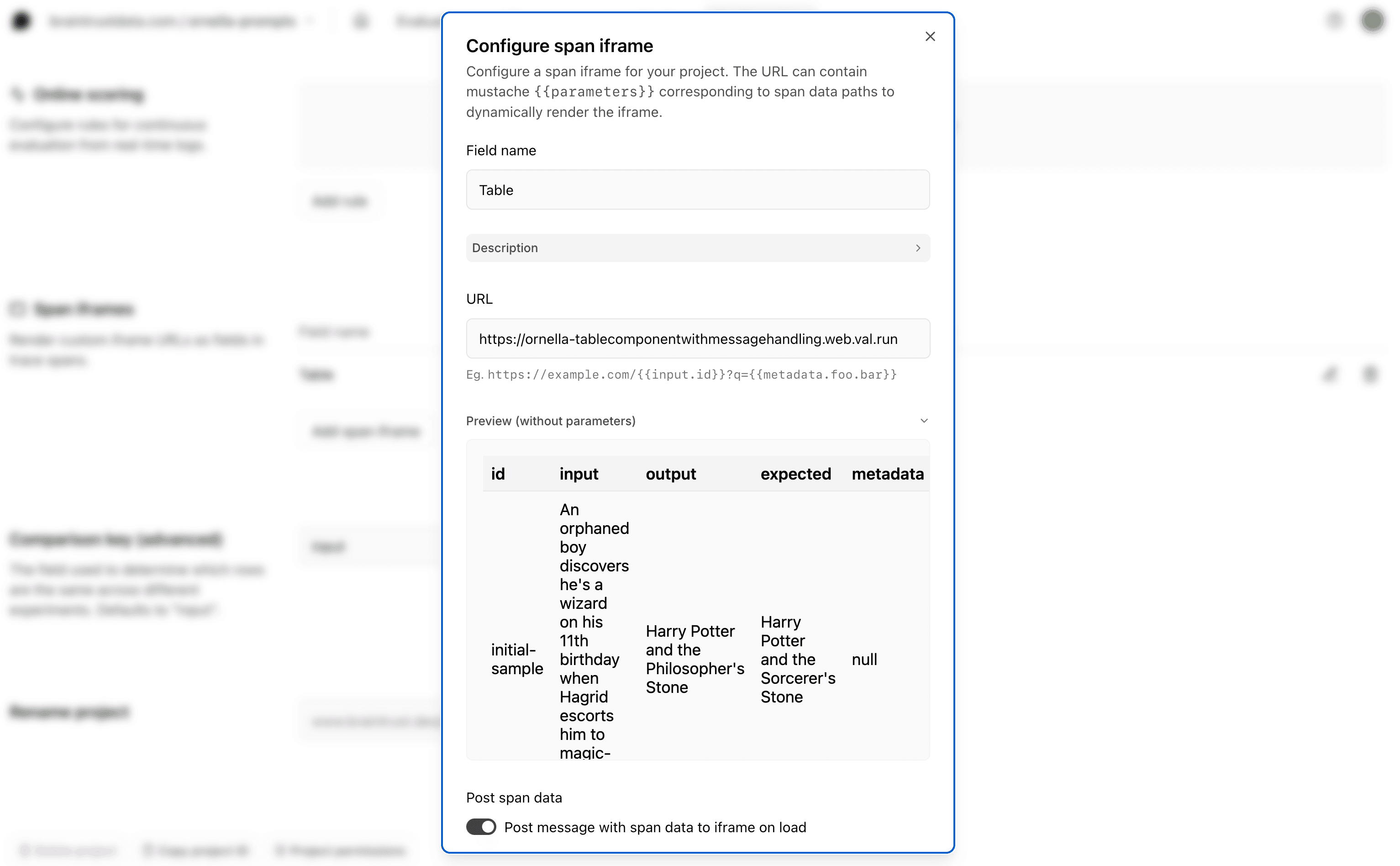Open the gear icon next to the edit pencil
The height and width of the screenshot is (866, 1400).
pyautogui.click(x=1370, y=375)
